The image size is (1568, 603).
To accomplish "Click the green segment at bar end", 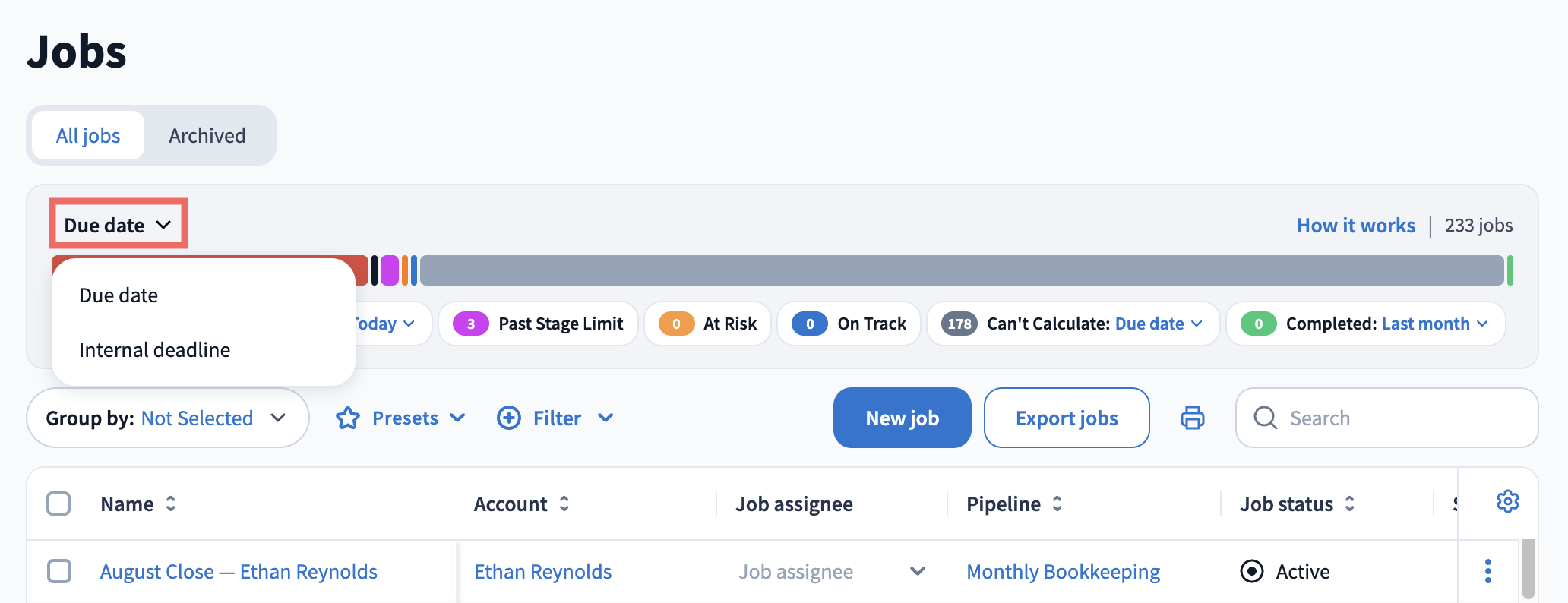I will [1510, 270].
